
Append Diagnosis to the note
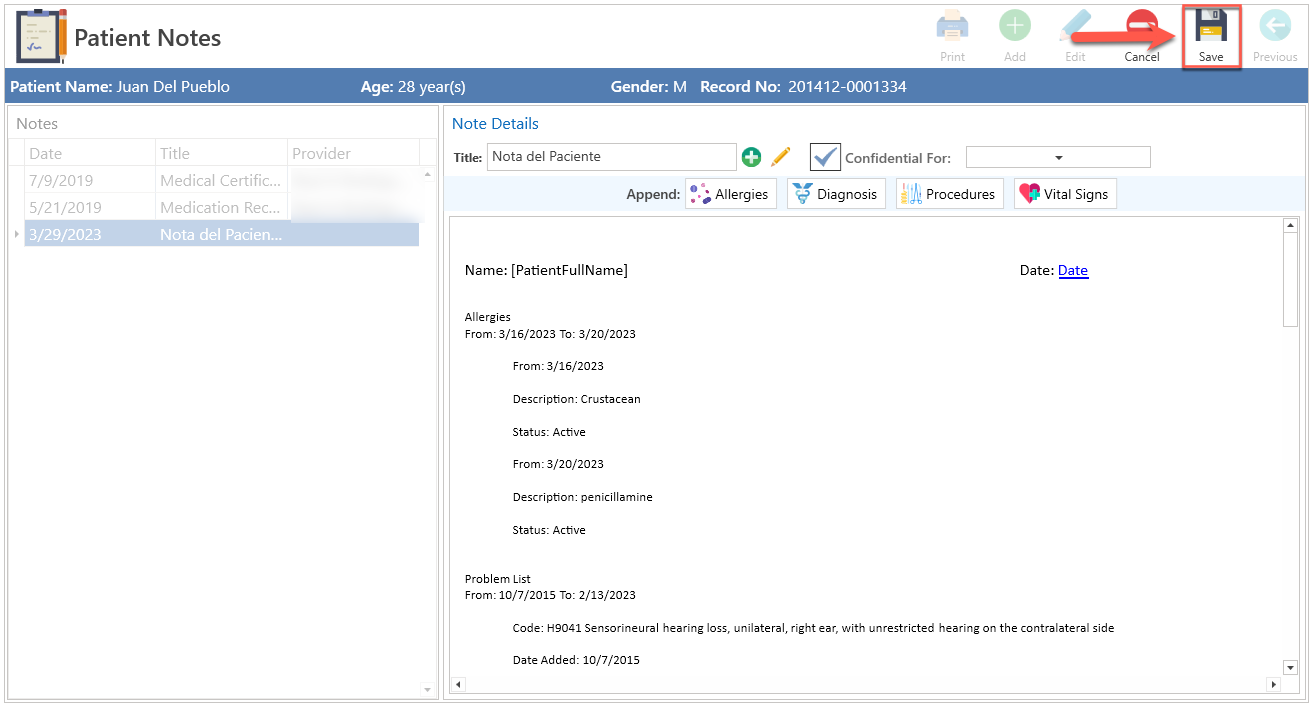coord(837,194)
